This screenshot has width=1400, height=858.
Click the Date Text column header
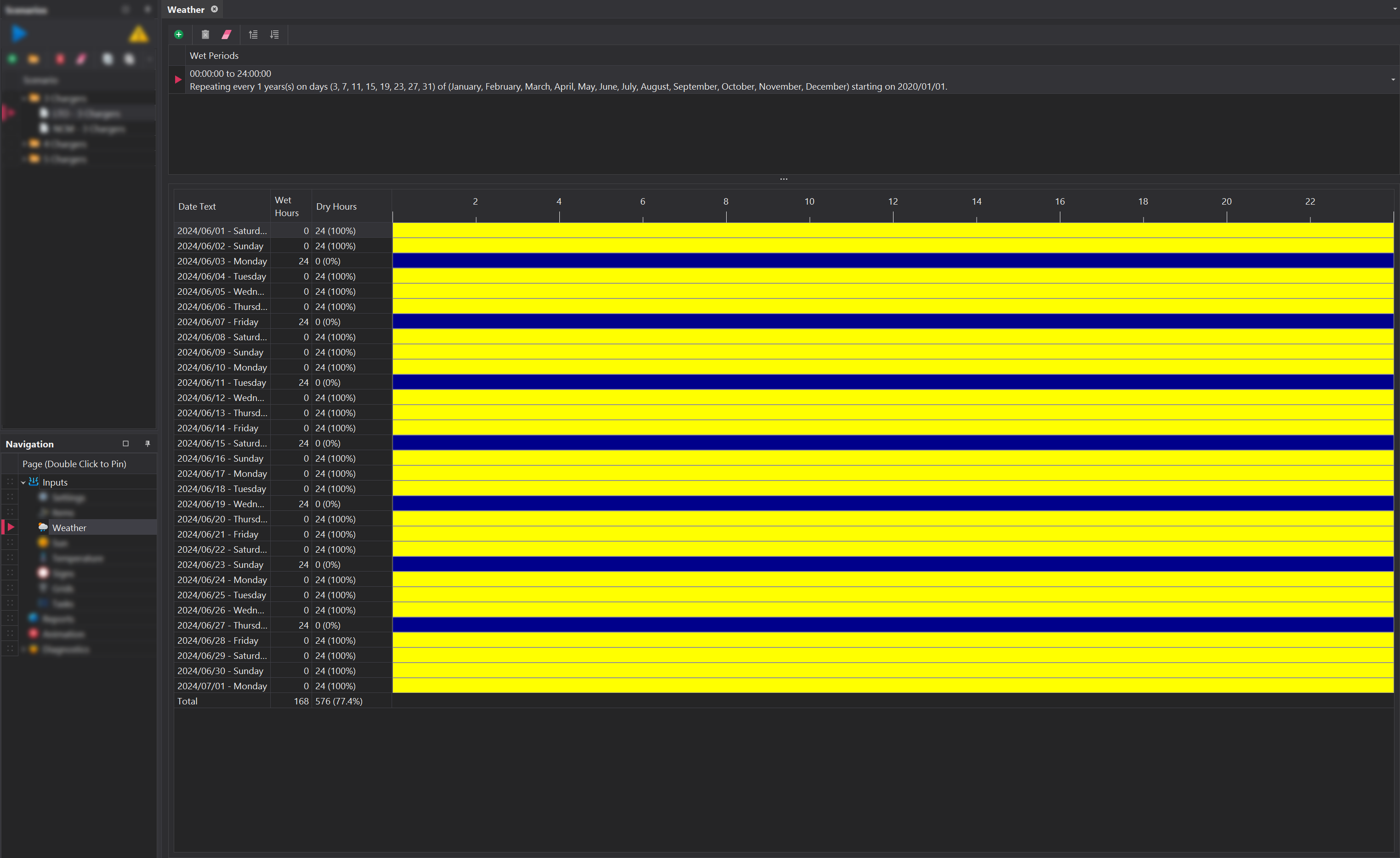[197, 206]
